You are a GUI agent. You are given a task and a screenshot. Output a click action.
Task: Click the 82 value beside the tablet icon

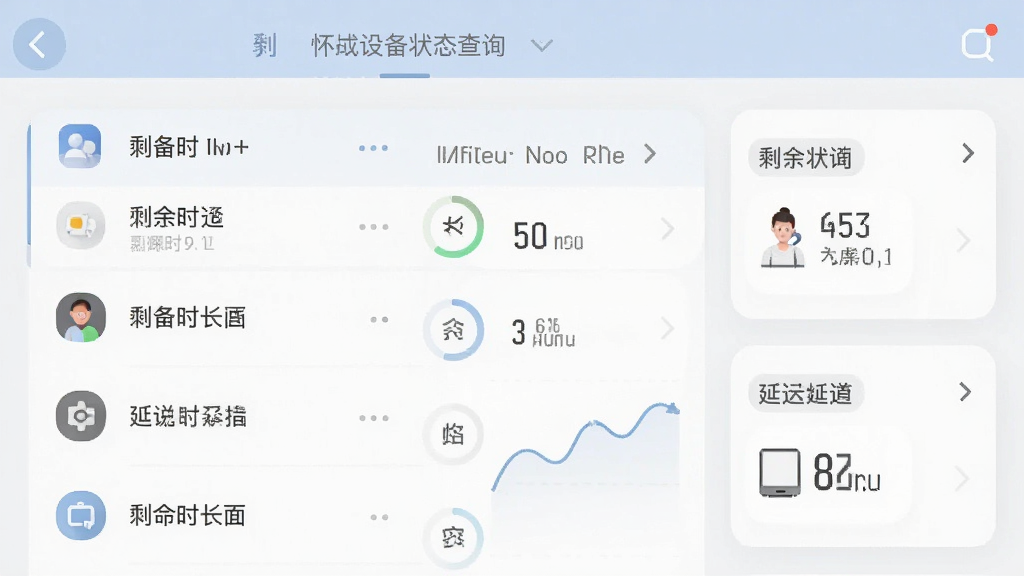coord(833,472)
